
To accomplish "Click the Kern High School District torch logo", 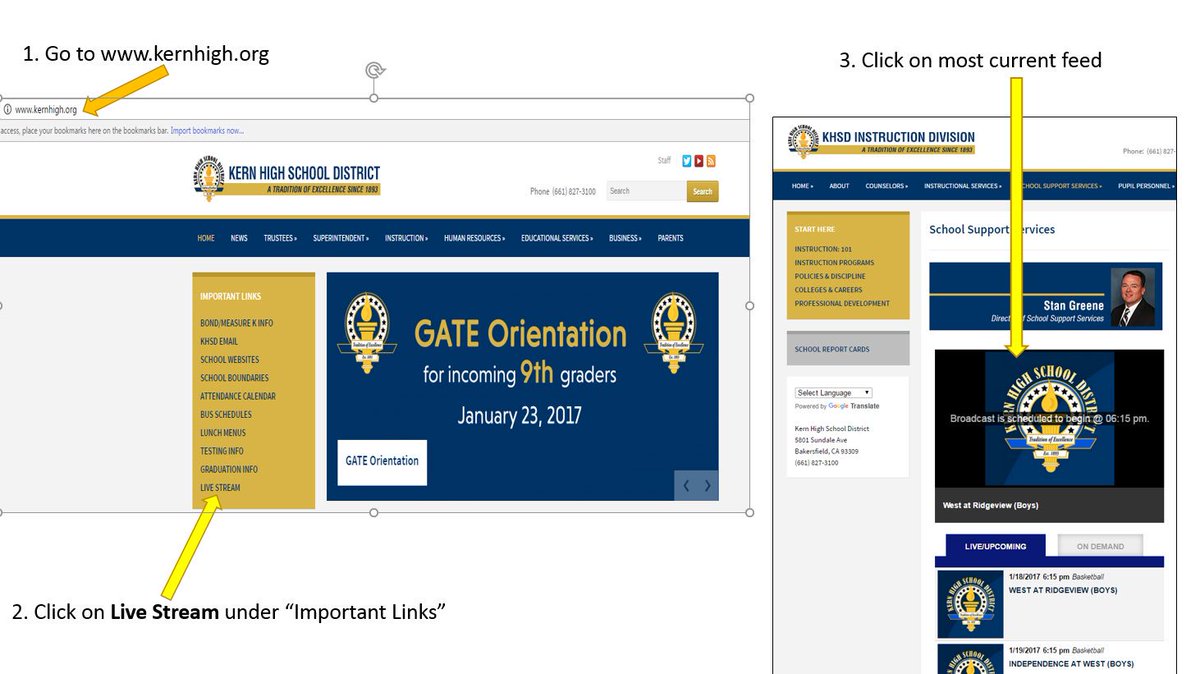I will pyautogui.click(x=209, y=179).
